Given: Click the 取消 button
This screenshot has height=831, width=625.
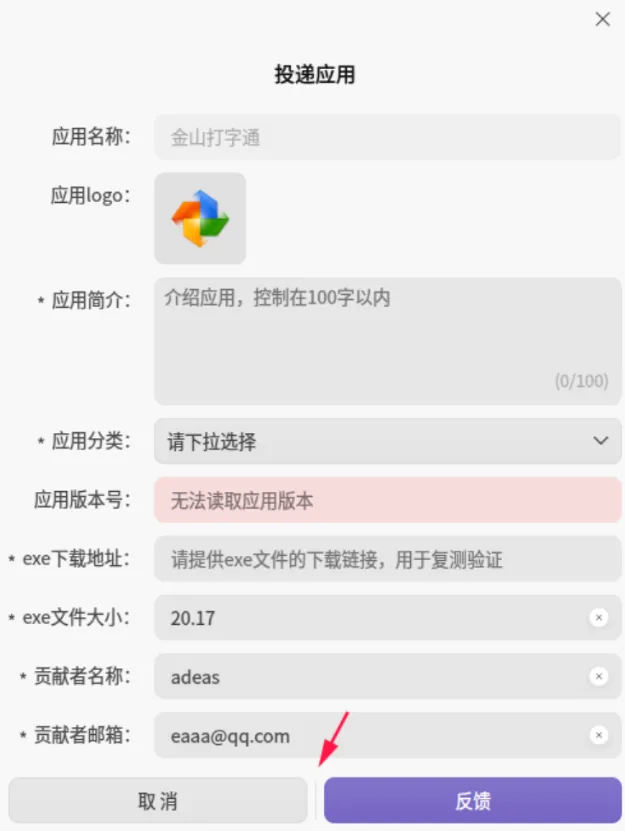Looking at the screenshot, I should click(x=156, y=800).
